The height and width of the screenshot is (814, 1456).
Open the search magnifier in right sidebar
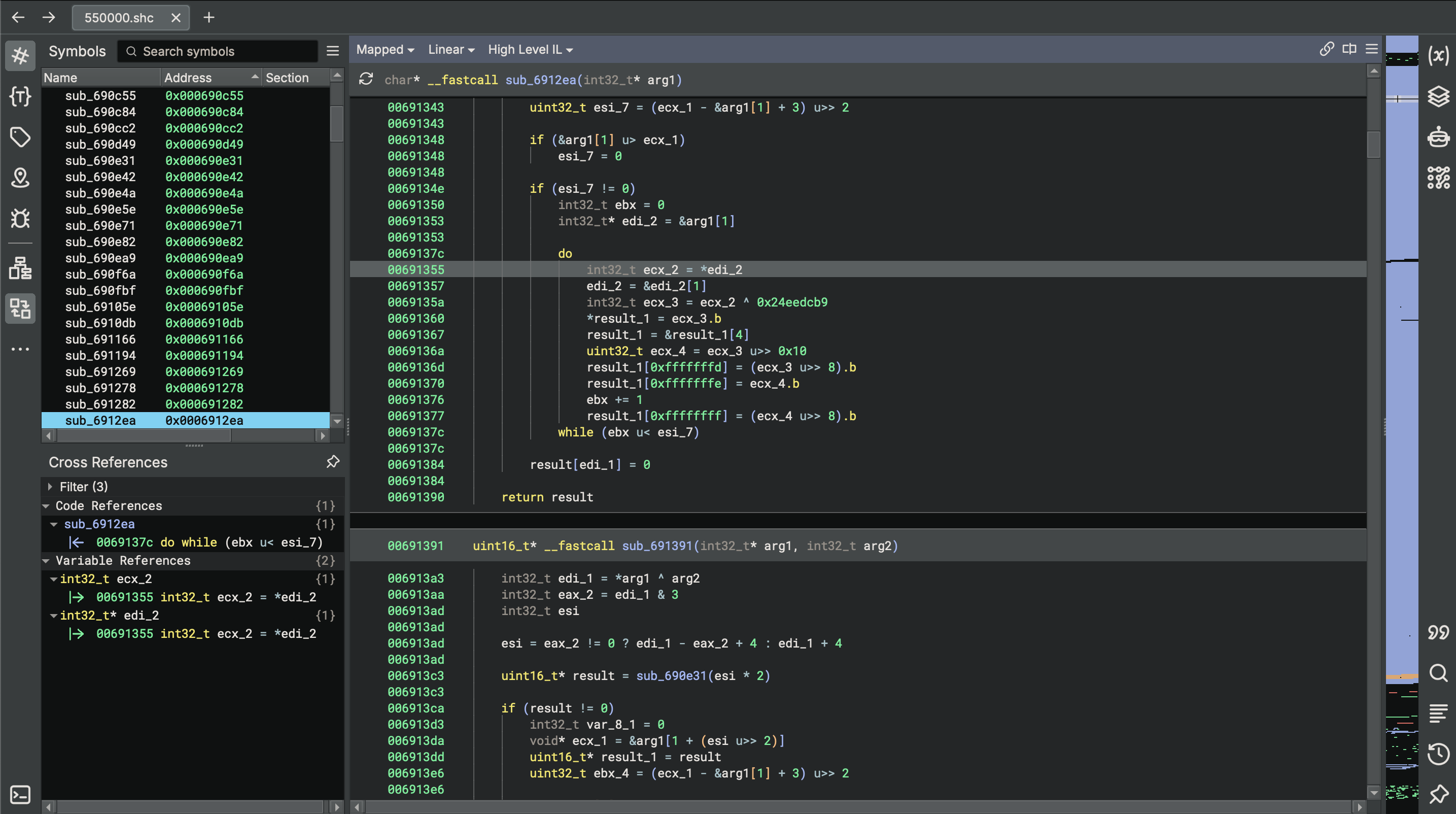coord(1438,673)
